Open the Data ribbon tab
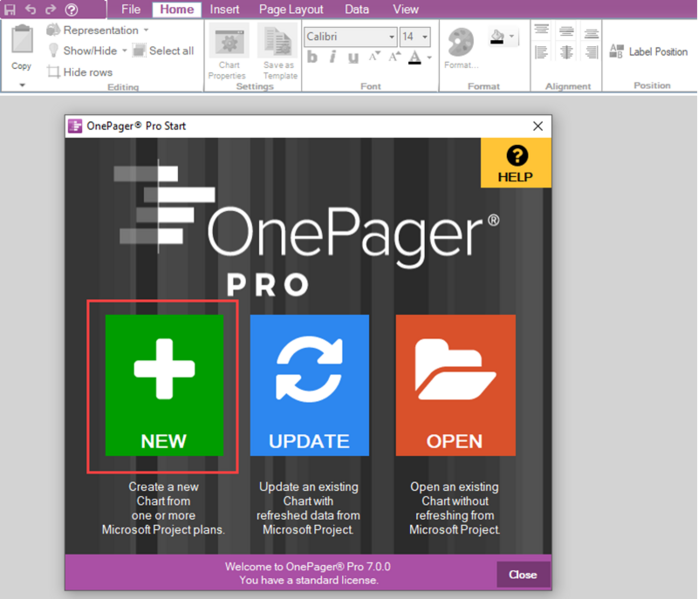 pyautogui.click(x=357, y=9)
